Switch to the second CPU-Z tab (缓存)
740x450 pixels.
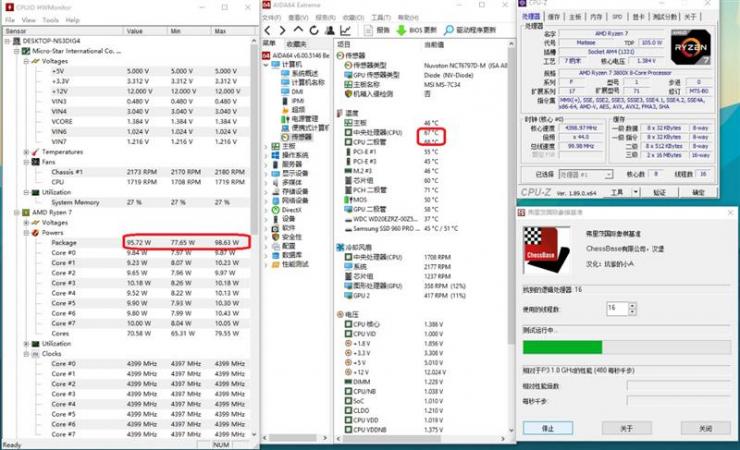[x=554, y=17]
